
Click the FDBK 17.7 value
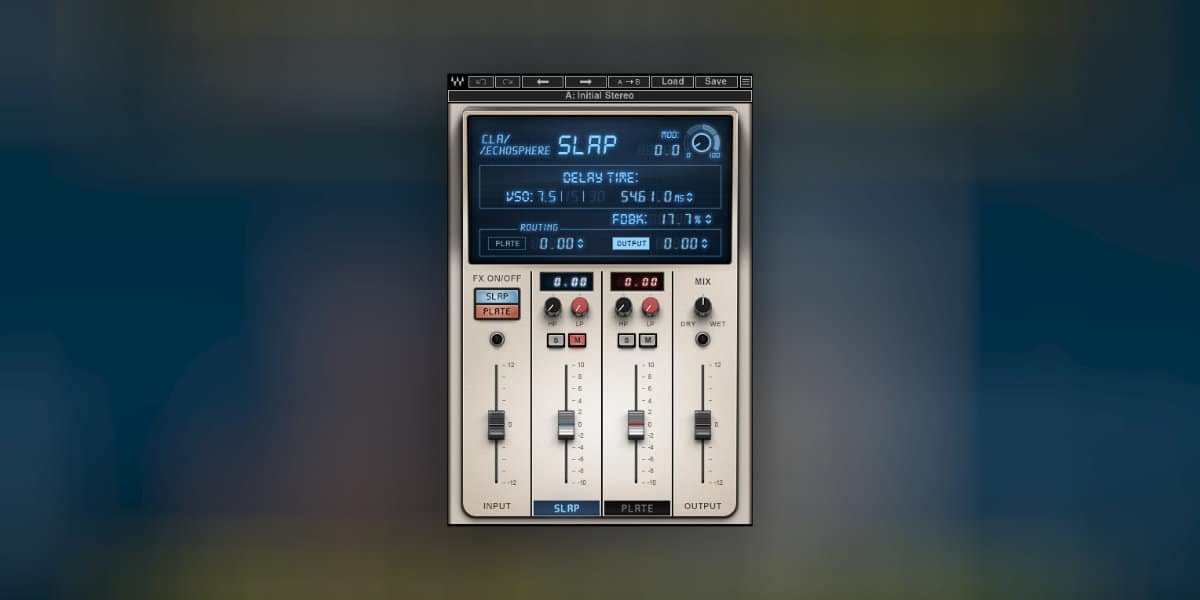tap(675, 219)
